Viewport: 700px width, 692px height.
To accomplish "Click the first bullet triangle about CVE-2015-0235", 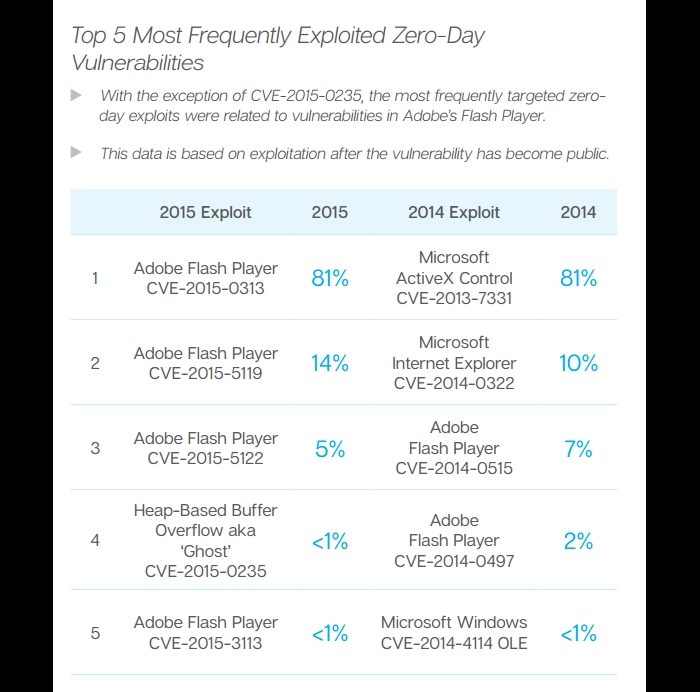I will click(76, 95).
